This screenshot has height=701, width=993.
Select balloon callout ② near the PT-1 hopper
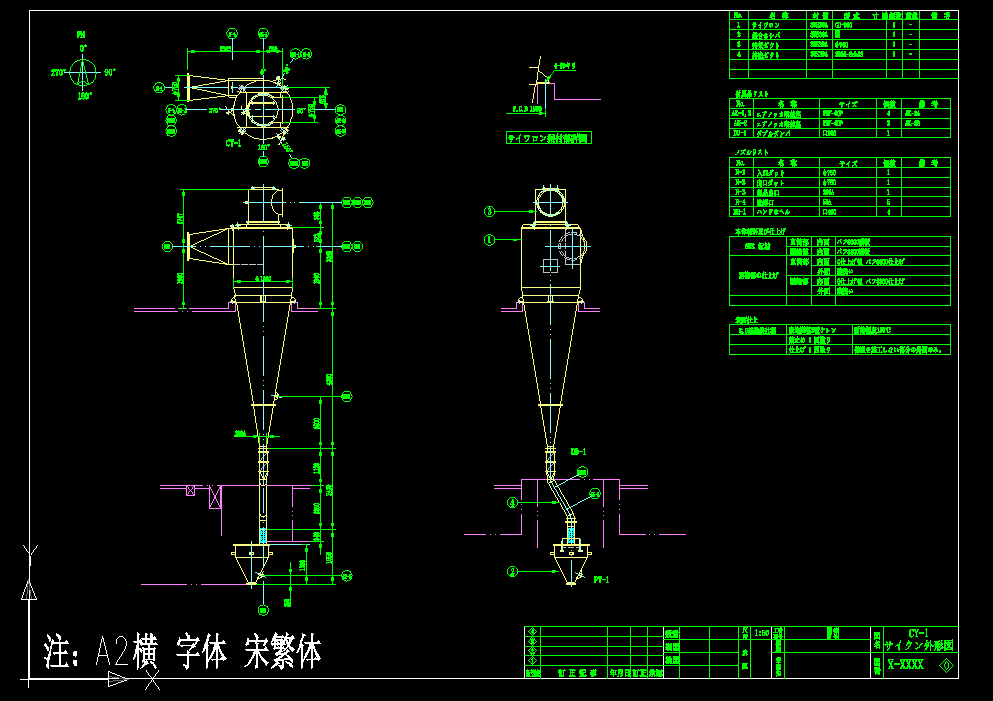511,570
